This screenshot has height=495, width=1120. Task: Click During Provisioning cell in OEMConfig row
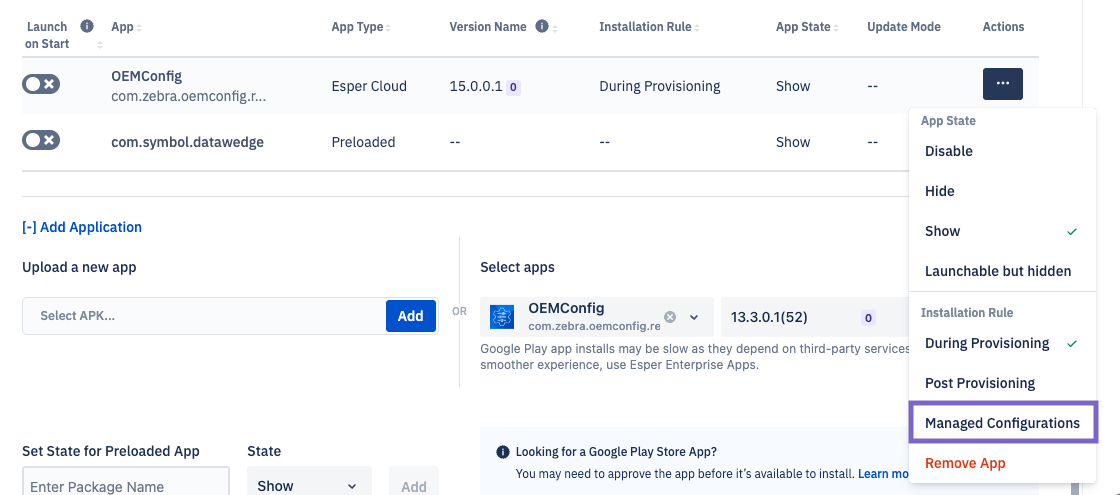660,86
